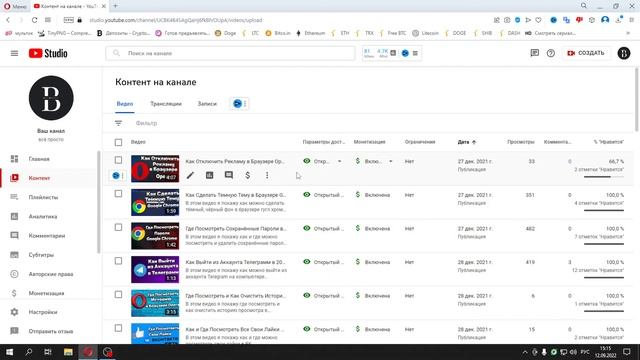Image resolution: width=640 pixels, height=360 pixels.
Task: Open Windows notification center icon
Action: (x=627, y=352)
